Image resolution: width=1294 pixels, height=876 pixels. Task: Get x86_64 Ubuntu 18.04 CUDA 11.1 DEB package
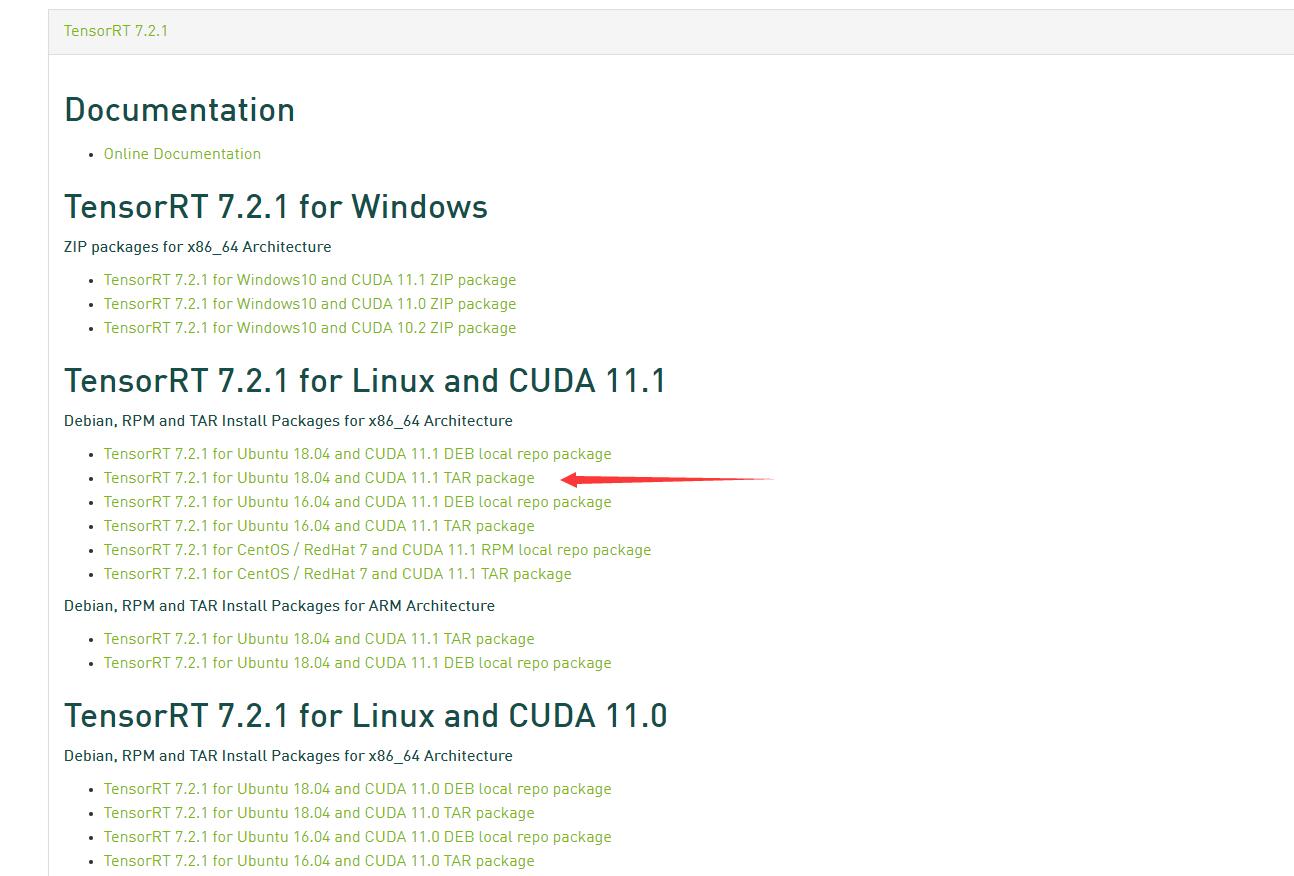click(357, 454)
